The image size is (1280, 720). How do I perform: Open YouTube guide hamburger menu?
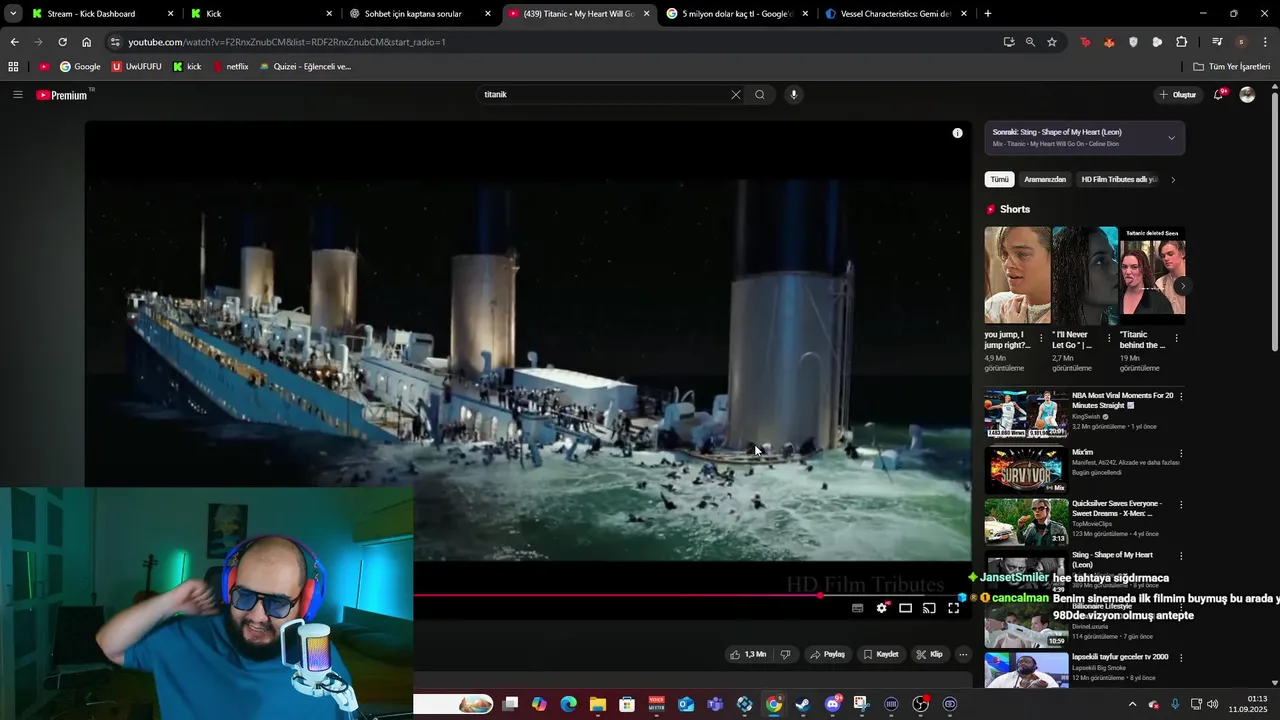17,95
